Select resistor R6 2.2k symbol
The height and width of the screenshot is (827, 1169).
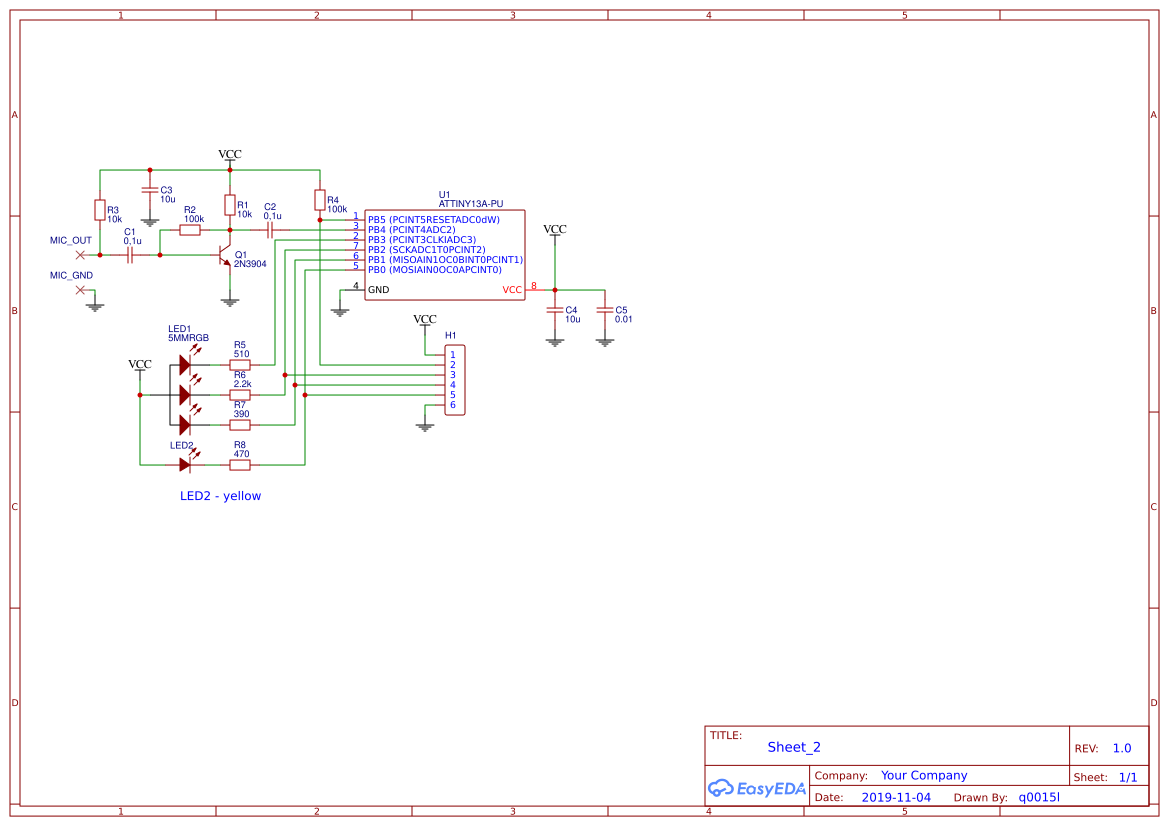[x=240, y=394]
